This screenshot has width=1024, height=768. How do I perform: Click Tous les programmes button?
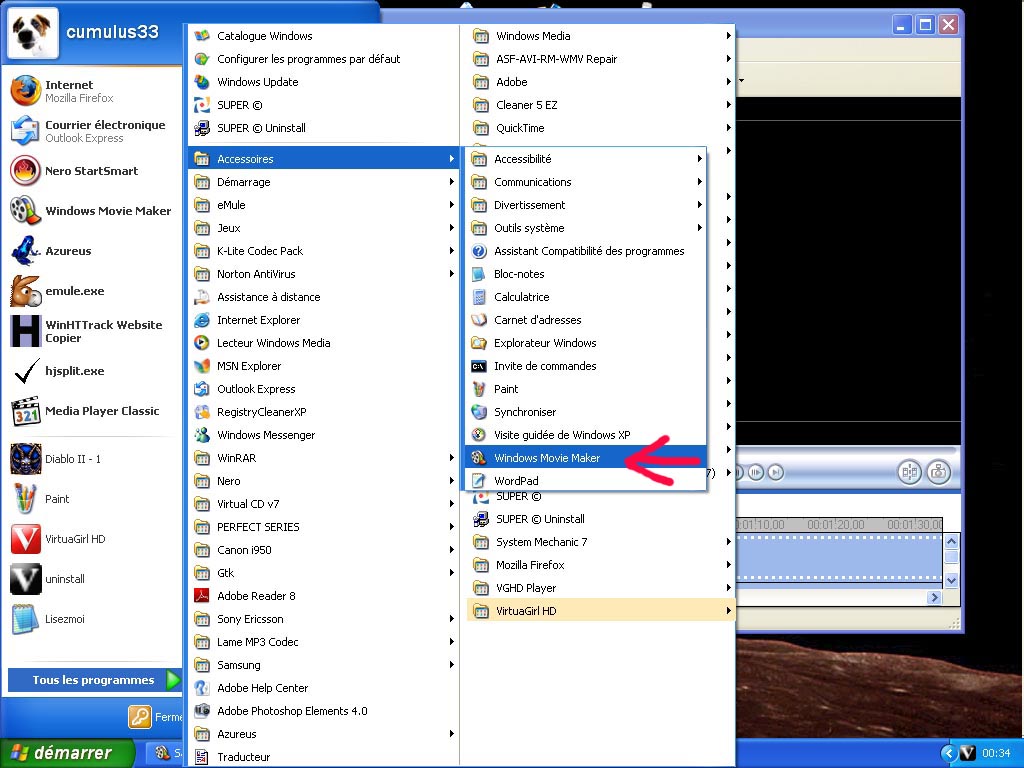click(x=94, y=680)
